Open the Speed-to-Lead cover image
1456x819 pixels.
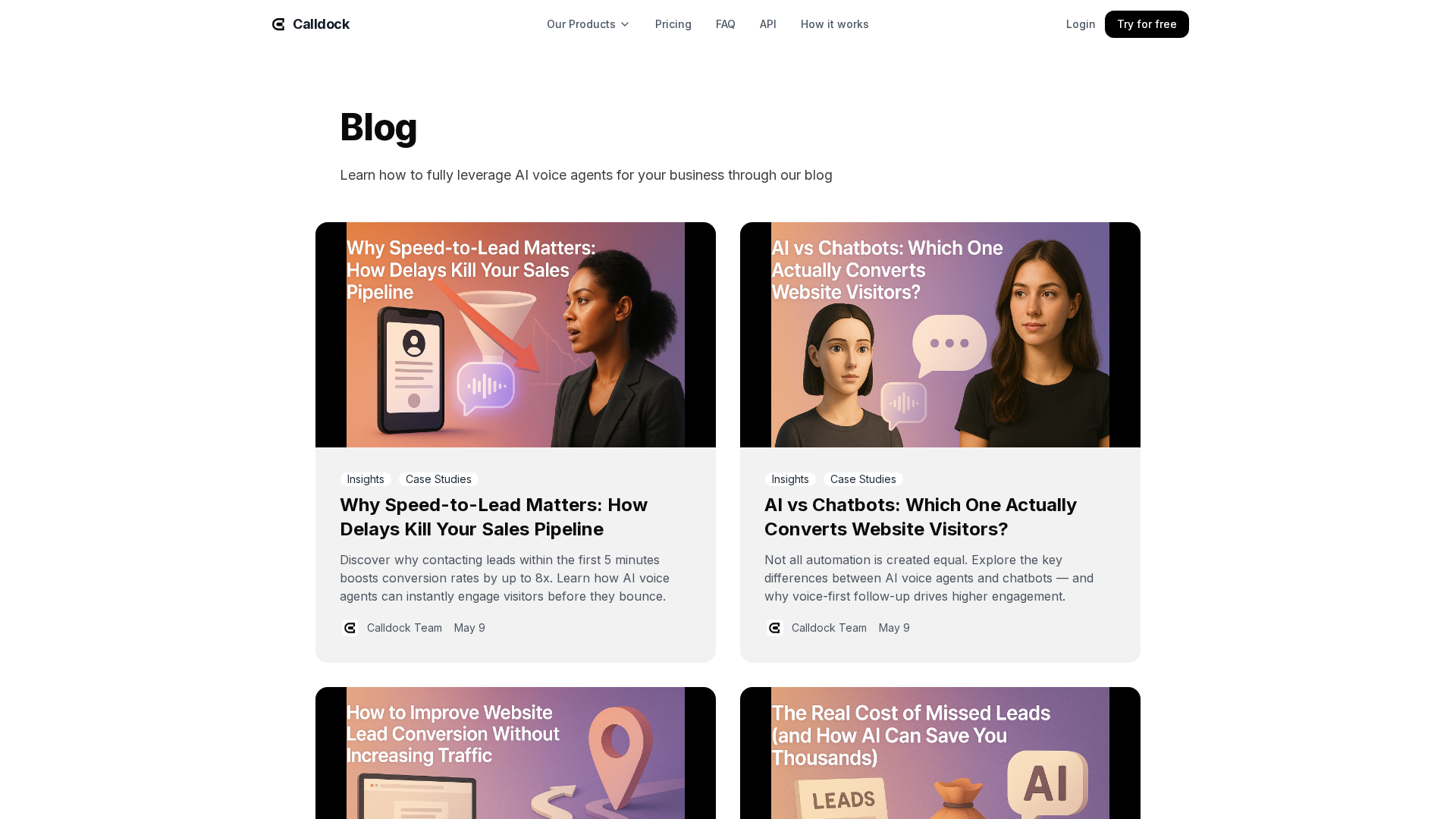pyautogui.click(x=516, y=334)
